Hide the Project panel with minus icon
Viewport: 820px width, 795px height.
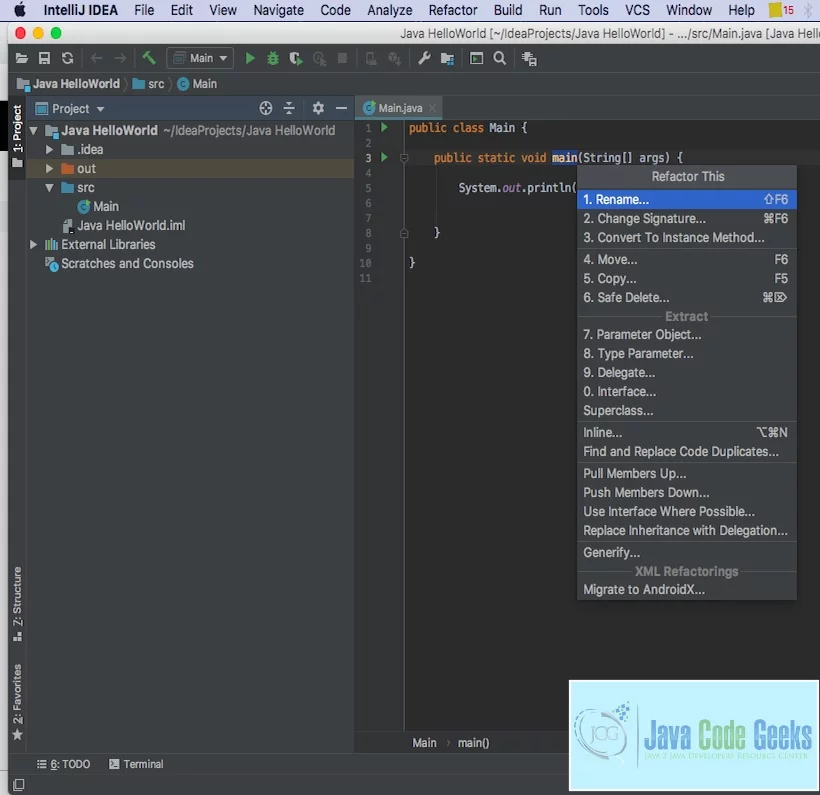(341, 108)
